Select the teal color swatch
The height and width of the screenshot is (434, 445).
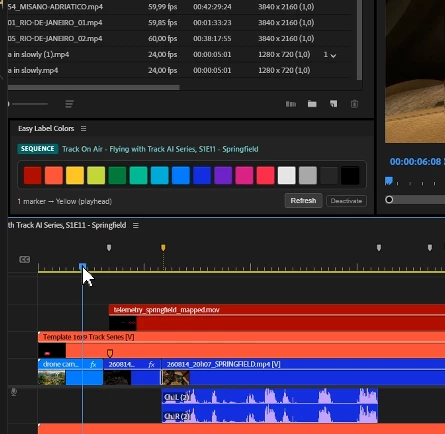138,175
